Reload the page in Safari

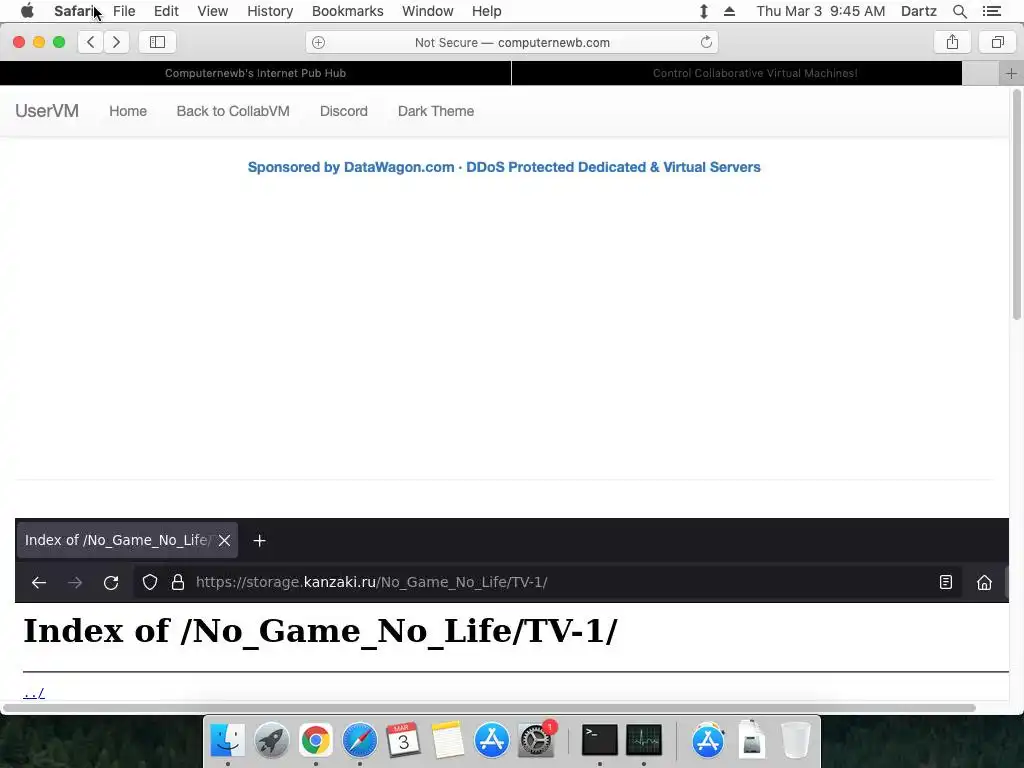(706, 42)
